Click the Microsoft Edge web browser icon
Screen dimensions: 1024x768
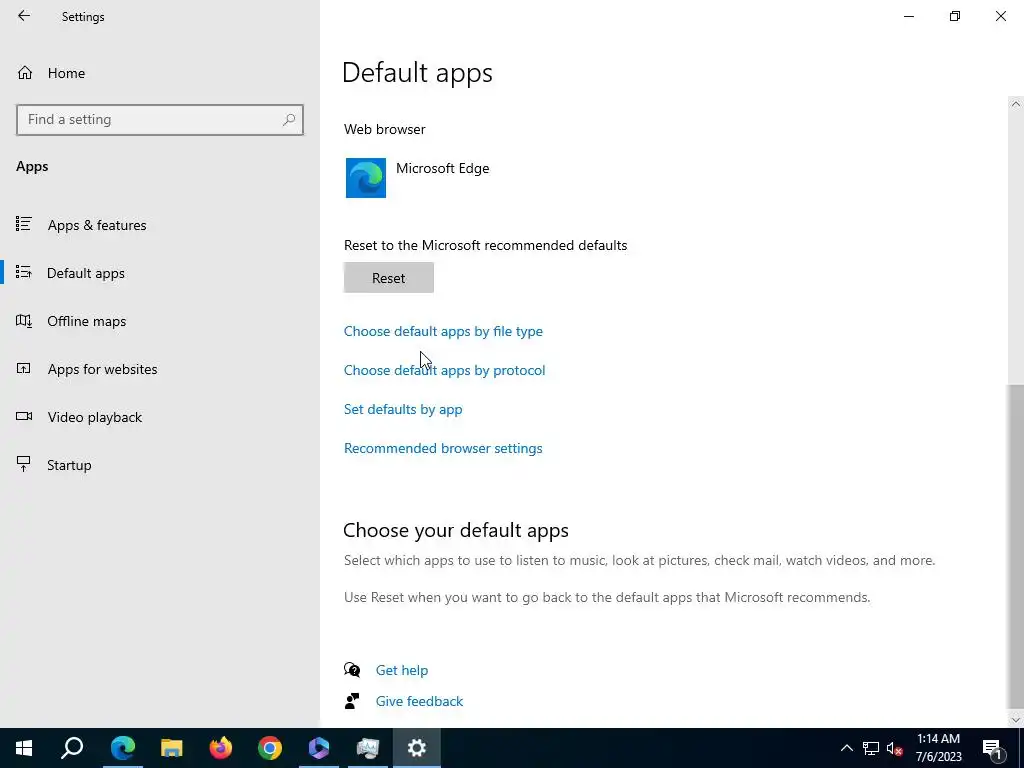click(366, 178)
